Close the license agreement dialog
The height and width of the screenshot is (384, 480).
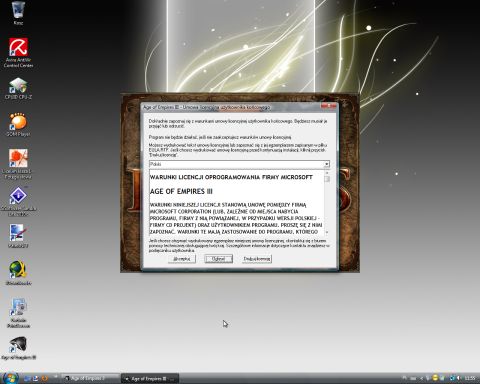(329, 106)
